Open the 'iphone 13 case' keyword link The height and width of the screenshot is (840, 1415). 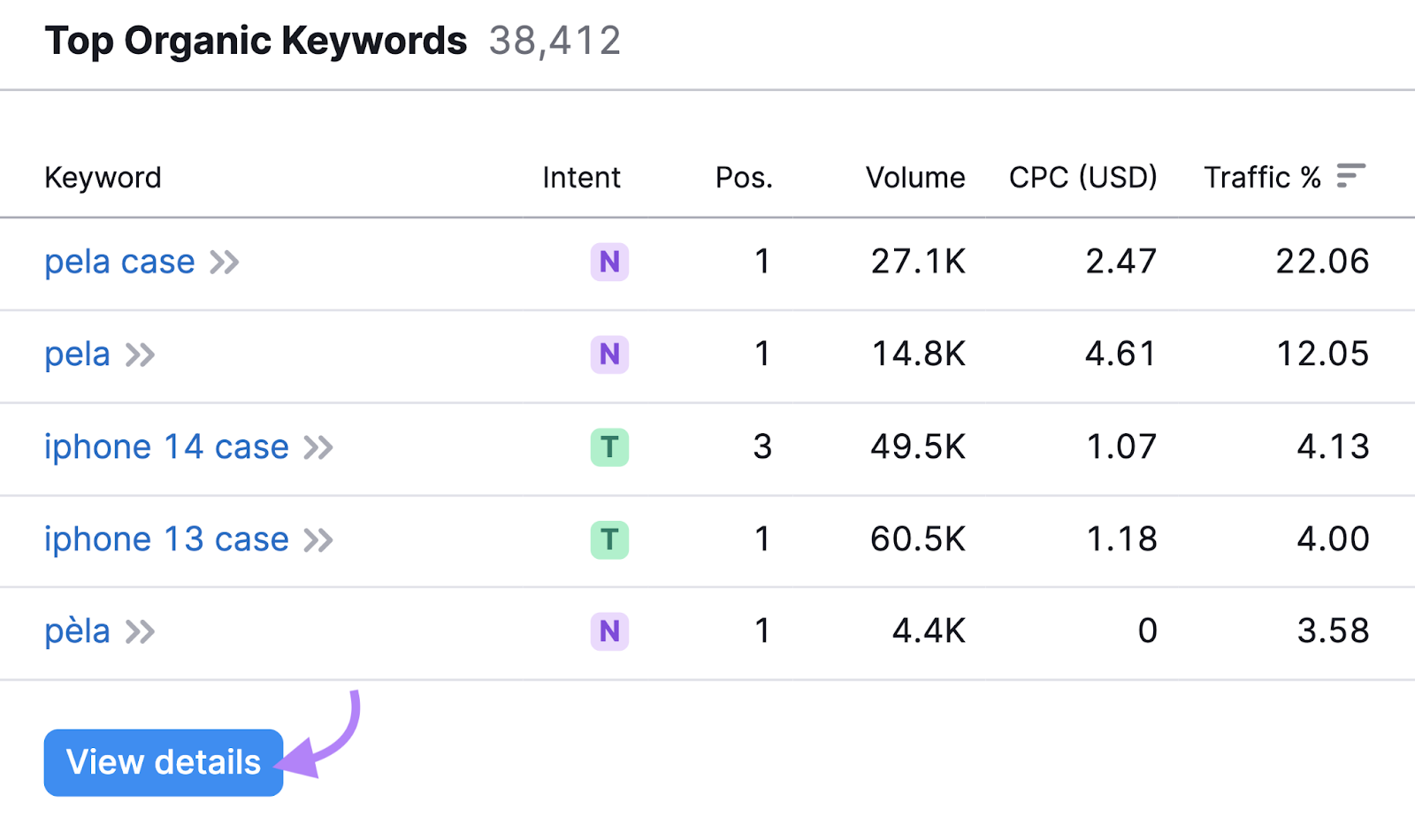(166, 538)
